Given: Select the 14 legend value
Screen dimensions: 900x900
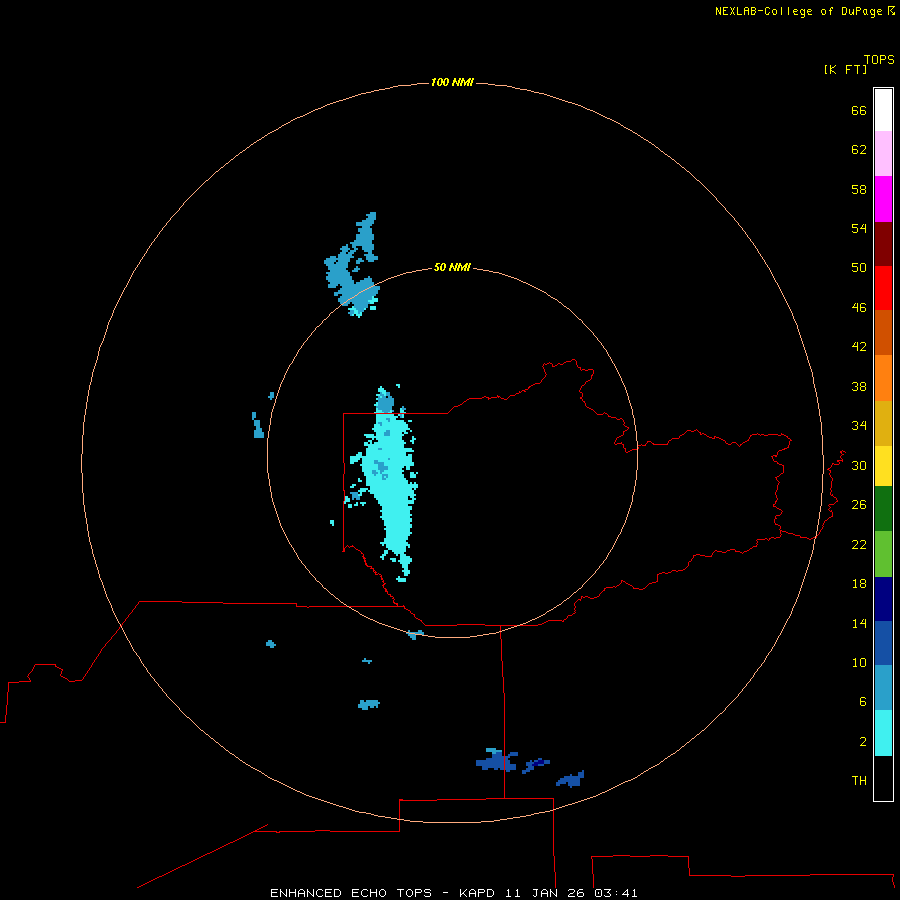Looking at the screenshot, I should pos(859,623).
